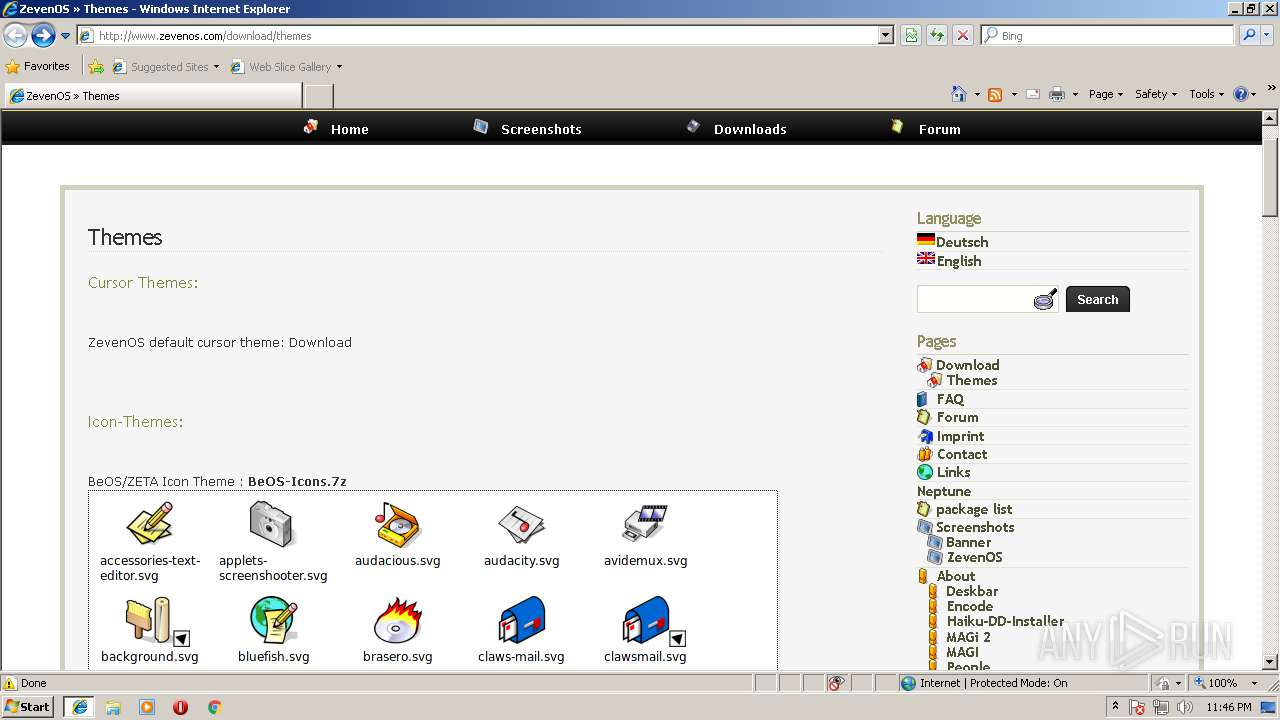Viewport: 1280px width, 720px height.
Task: Open File Explorer folder in the taskbar
Action: click(113, 707)
